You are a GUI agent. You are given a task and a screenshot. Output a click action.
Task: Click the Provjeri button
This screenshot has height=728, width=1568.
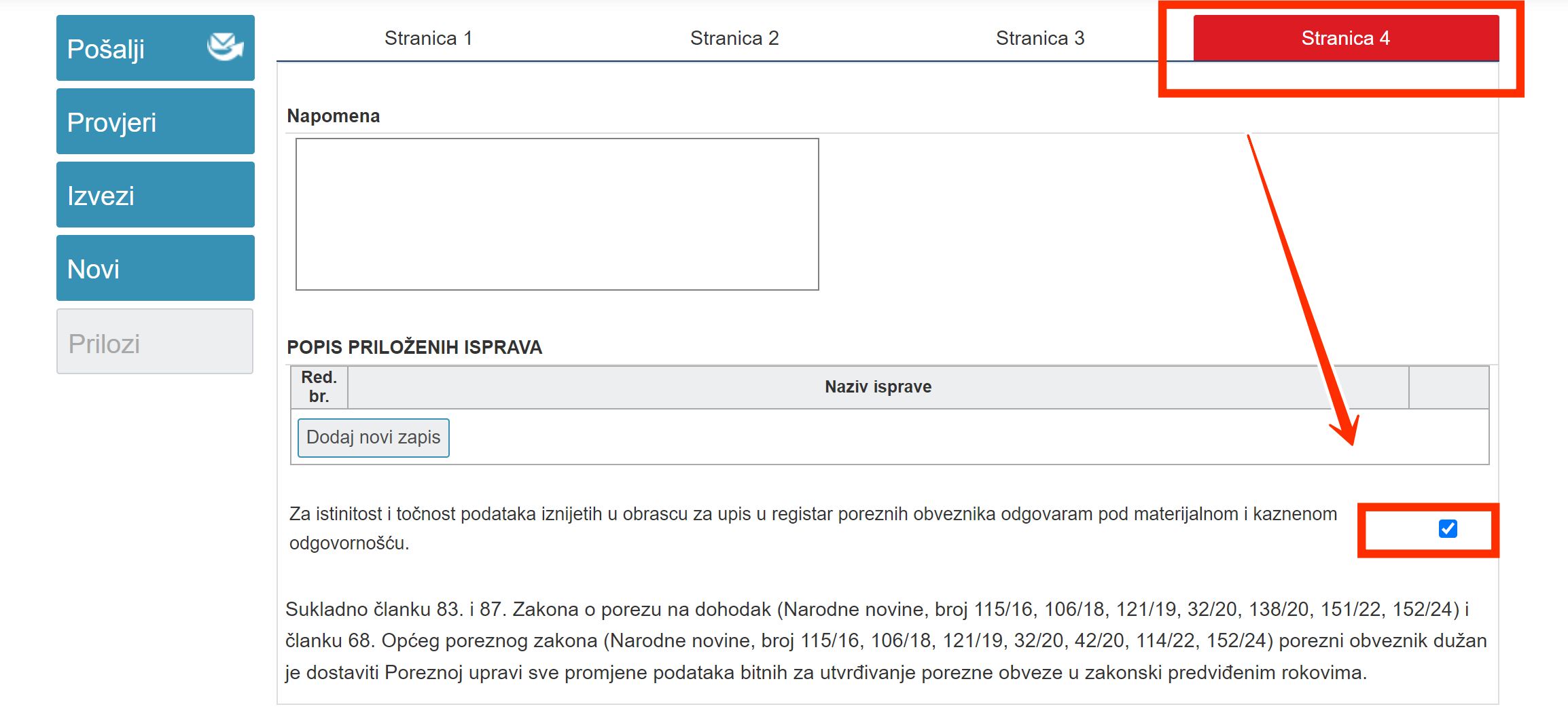click(156, 122)
